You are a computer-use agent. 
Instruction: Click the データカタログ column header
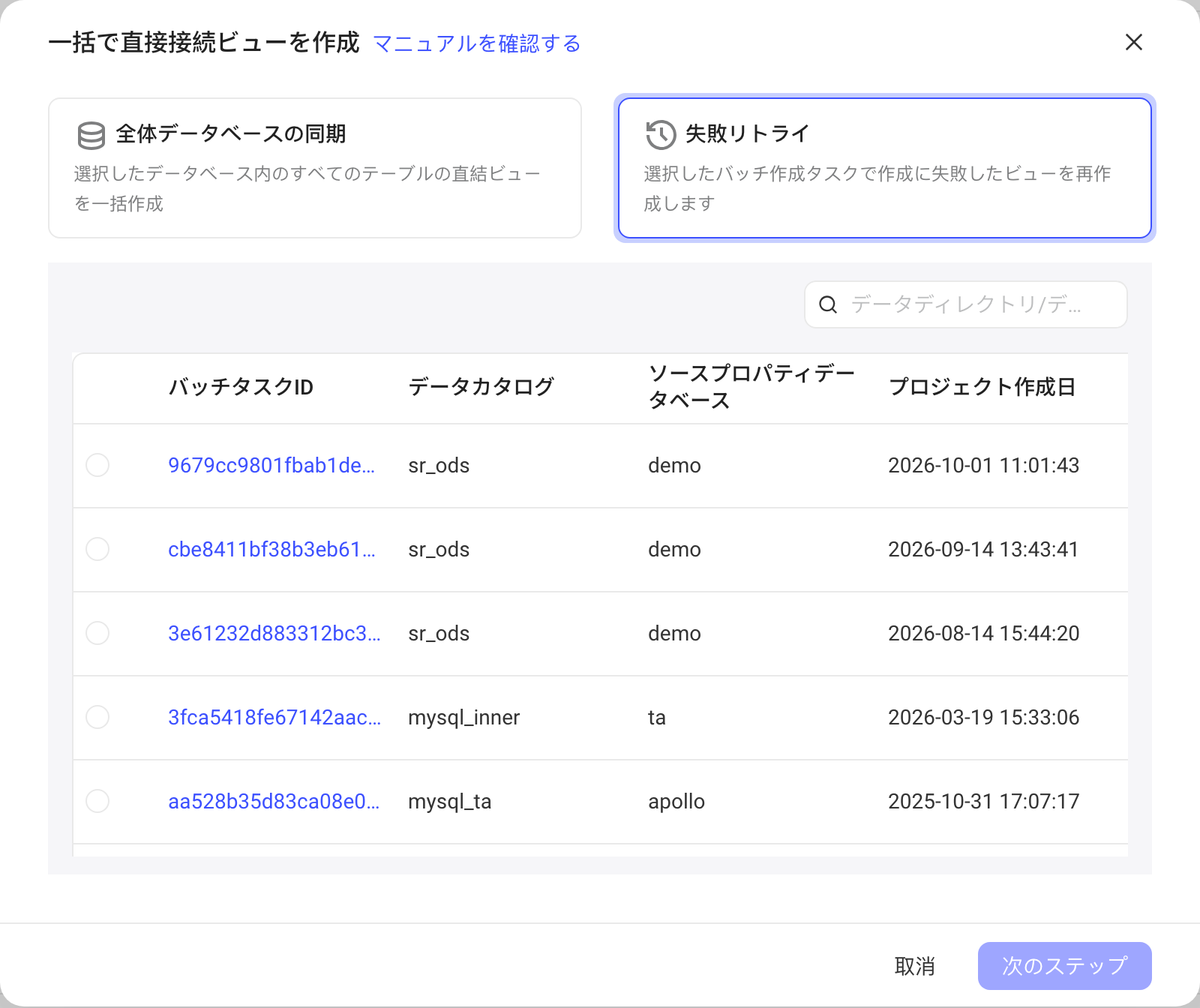click(x=481, y=387)
